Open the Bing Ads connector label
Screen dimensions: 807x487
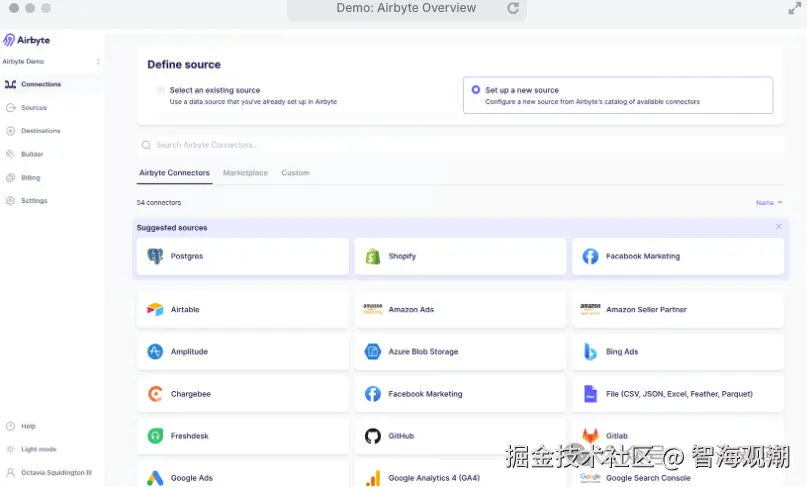(622, 352)
